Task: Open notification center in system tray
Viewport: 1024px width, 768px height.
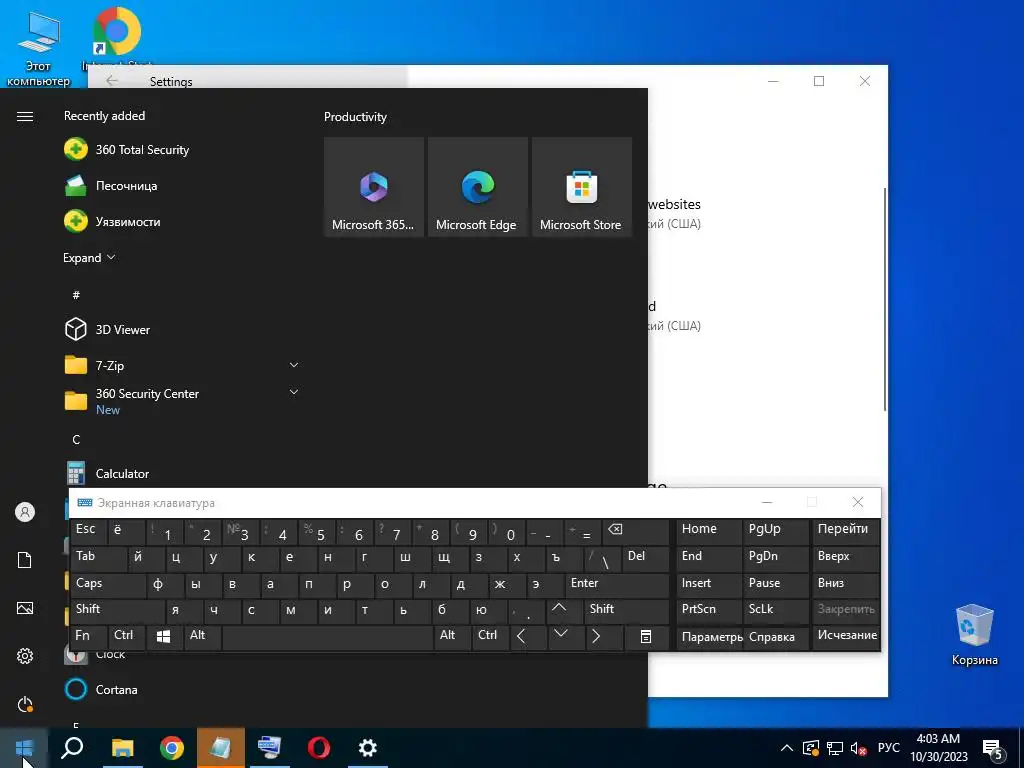Action: coord(993,748)
